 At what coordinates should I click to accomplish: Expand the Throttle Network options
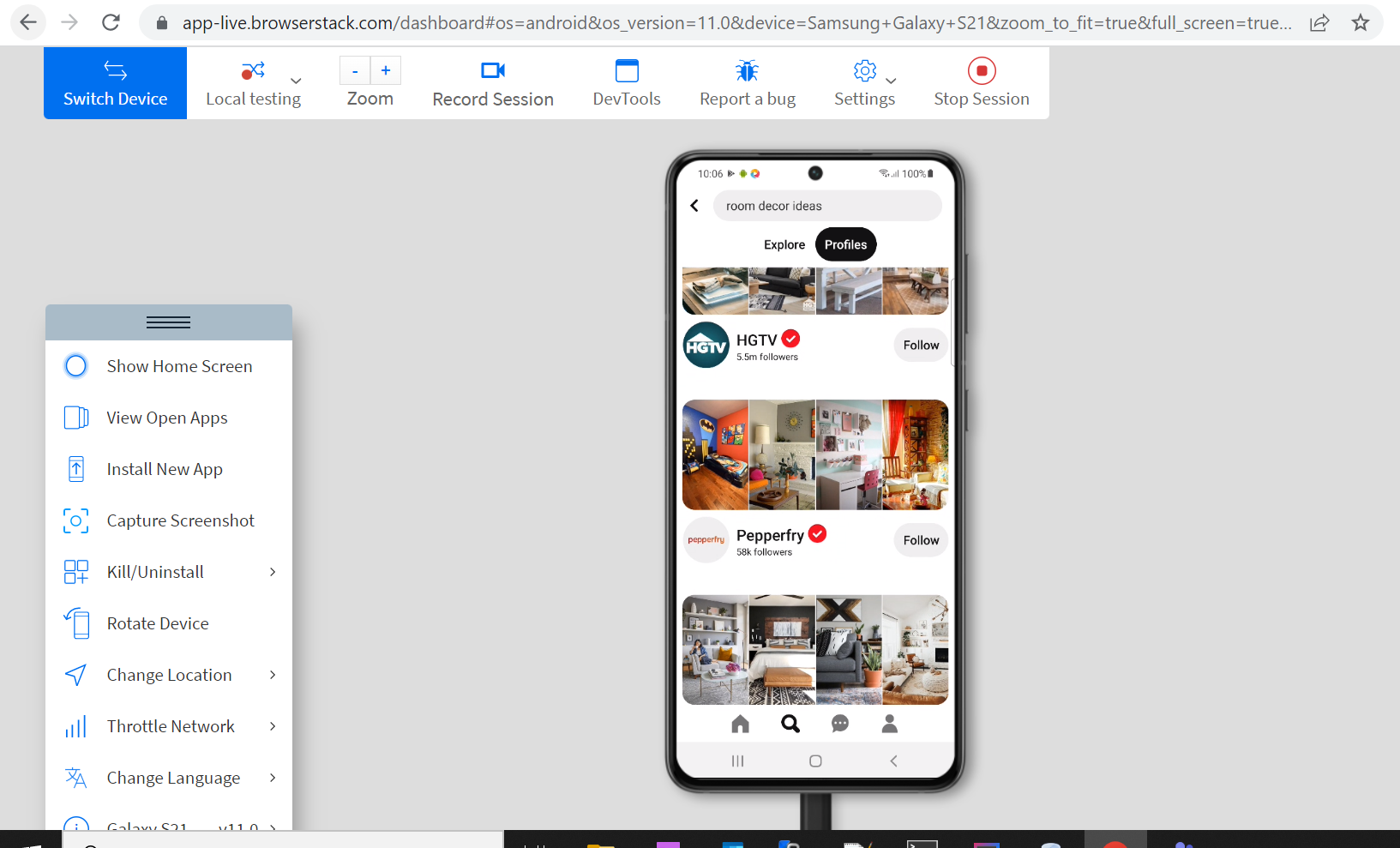pos(273,726)
